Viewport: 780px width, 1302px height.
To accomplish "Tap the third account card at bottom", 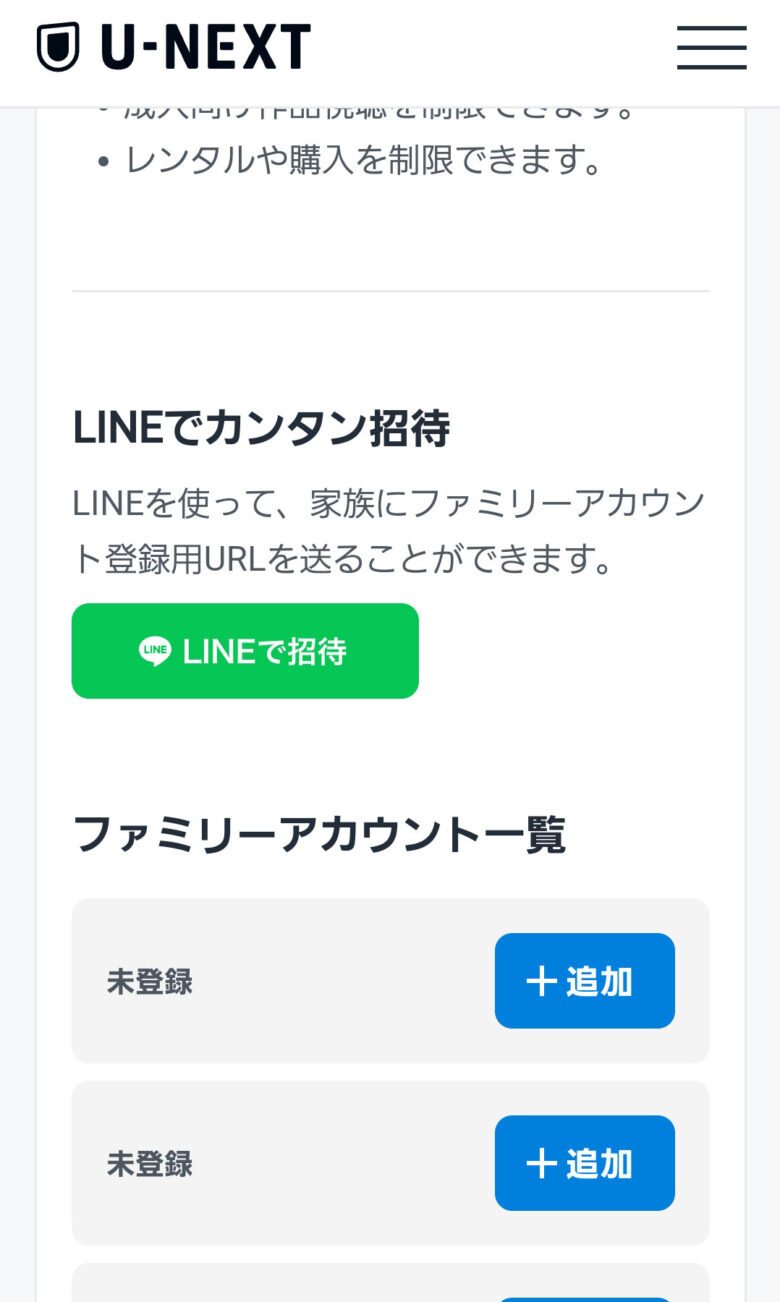I will [280, 1285].
